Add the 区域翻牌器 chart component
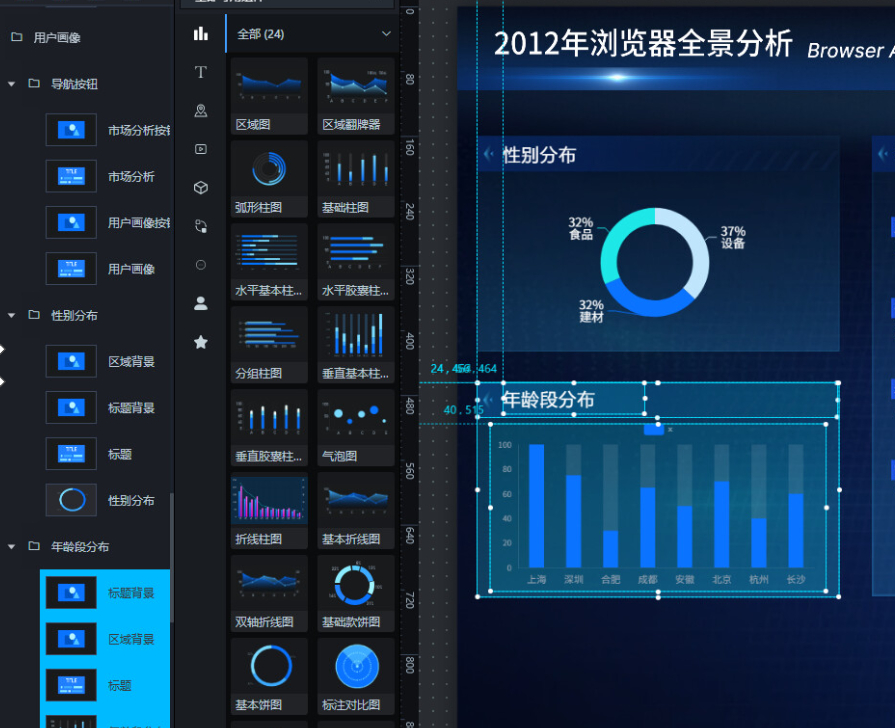Screen dimensions: 895x728 click(356, 95)
